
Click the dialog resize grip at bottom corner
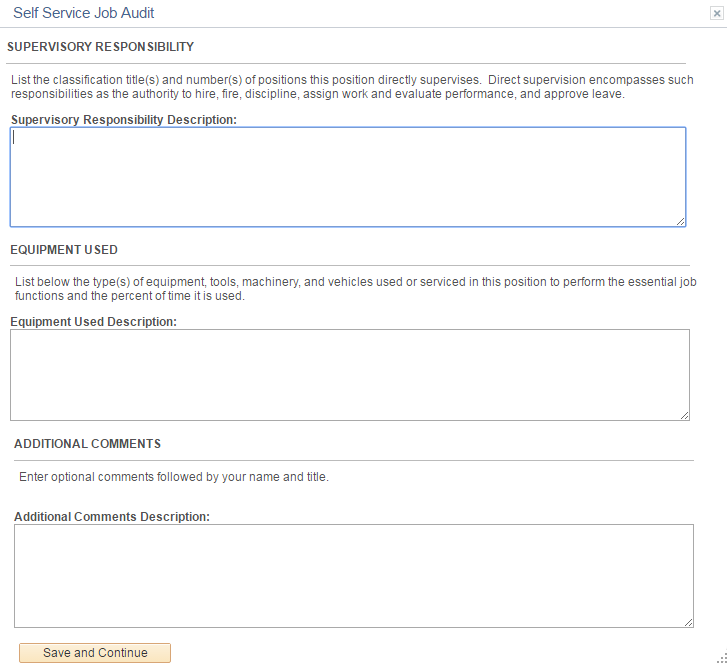coord(721,658)
